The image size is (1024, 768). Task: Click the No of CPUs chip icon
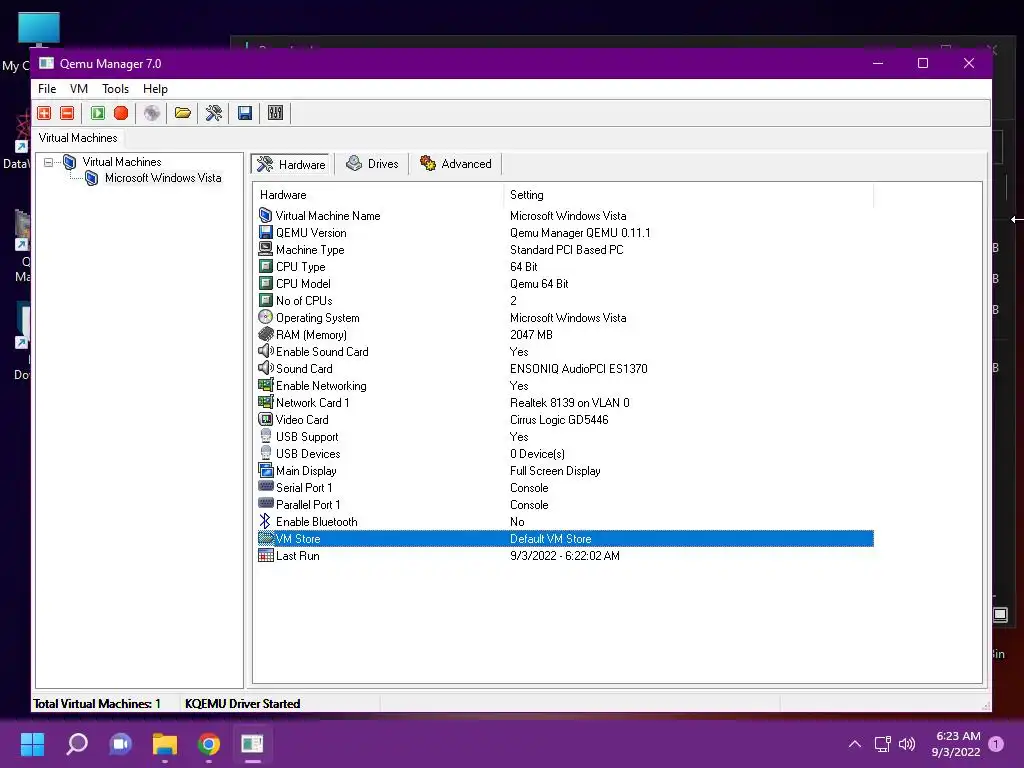(265, 300)
